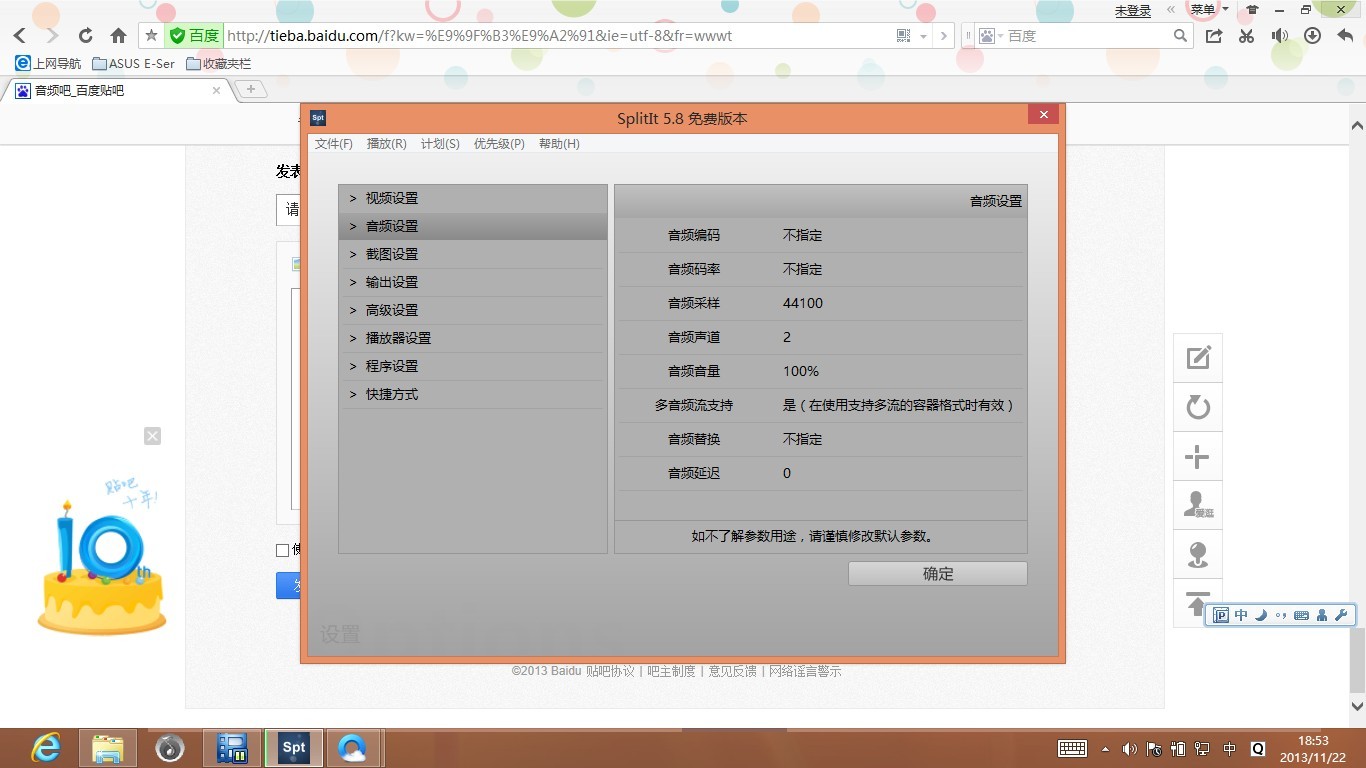Open the 帮助(H) menu

point(559,144)
